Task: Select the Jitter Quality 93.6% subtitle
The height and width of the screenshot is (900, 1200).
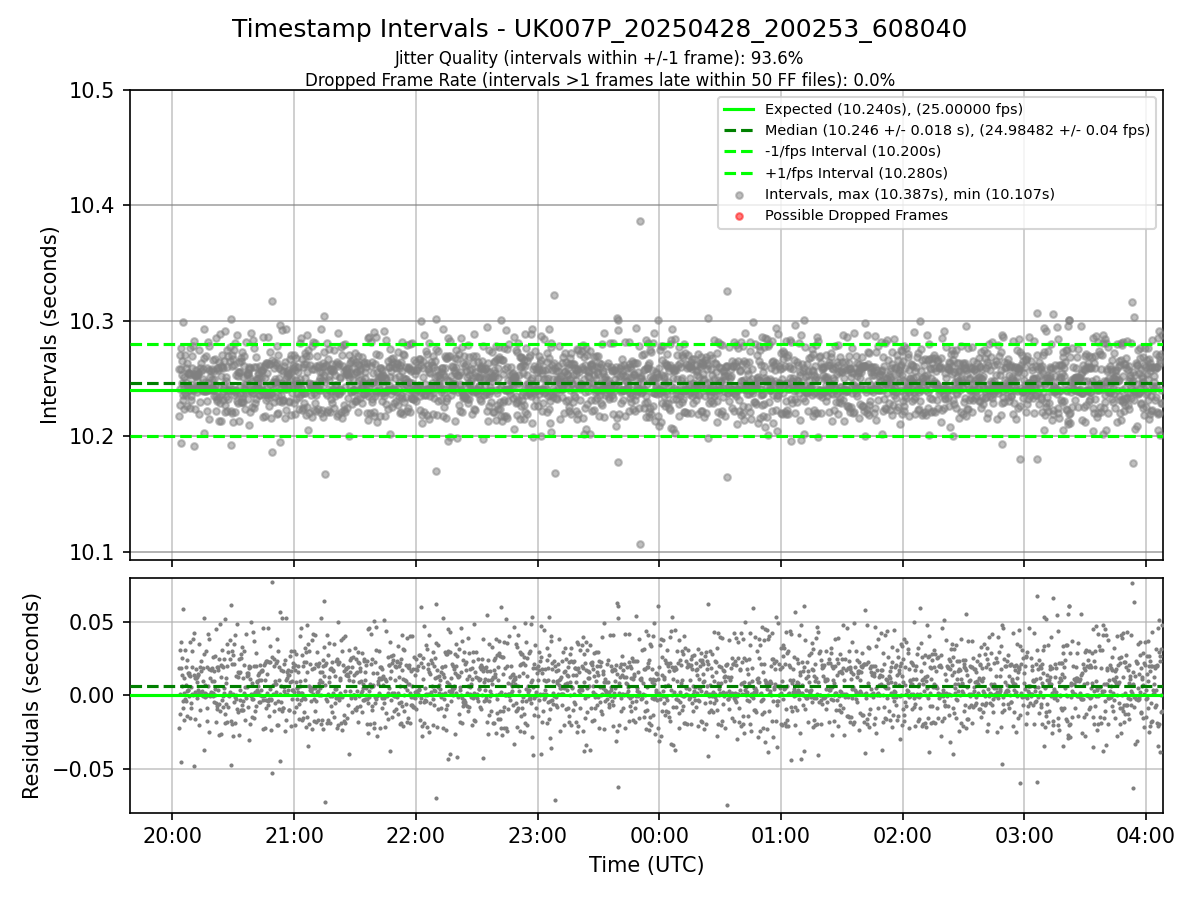Action: point(599,58)
